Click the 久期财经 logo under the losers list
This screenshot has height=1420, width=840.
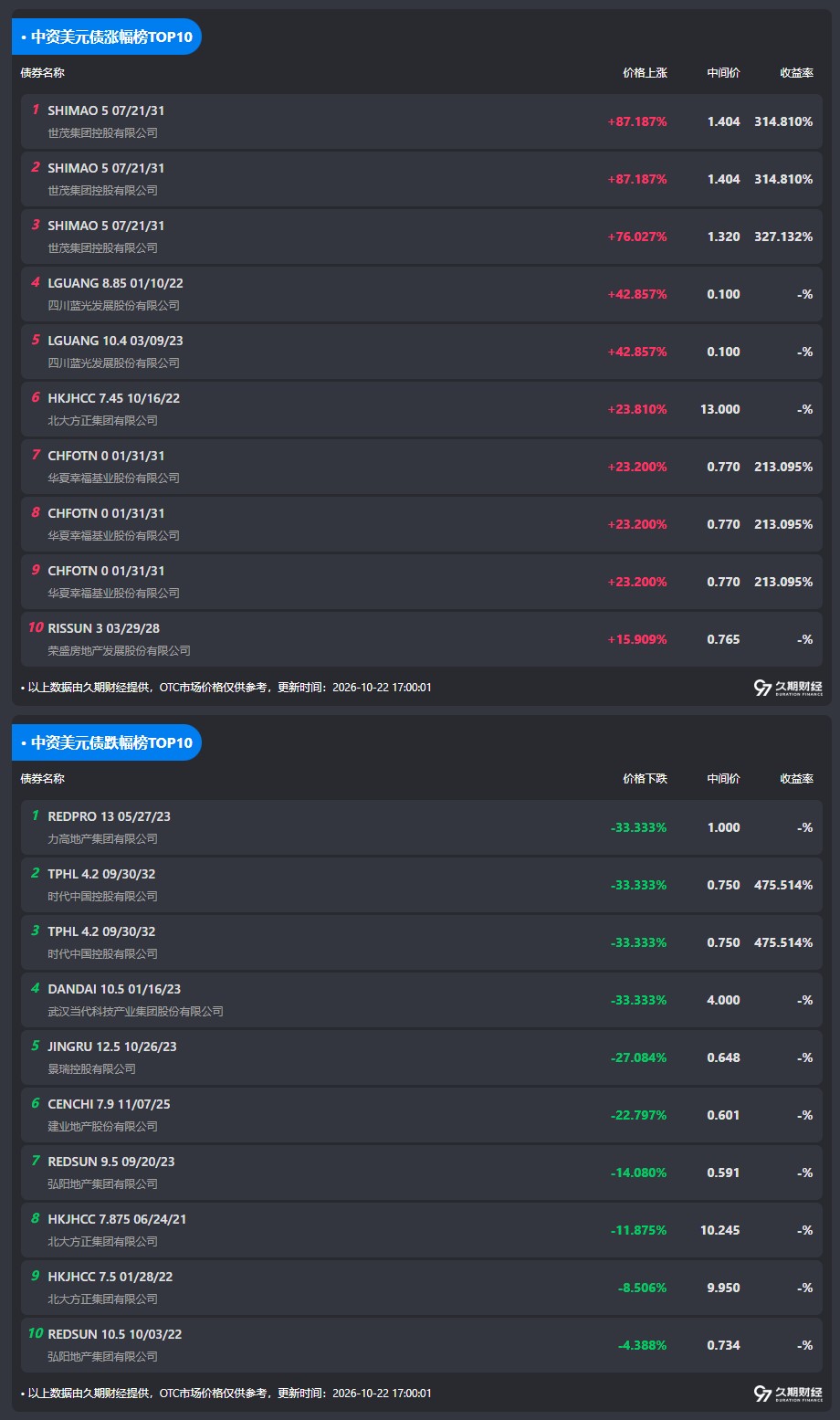788,1394
